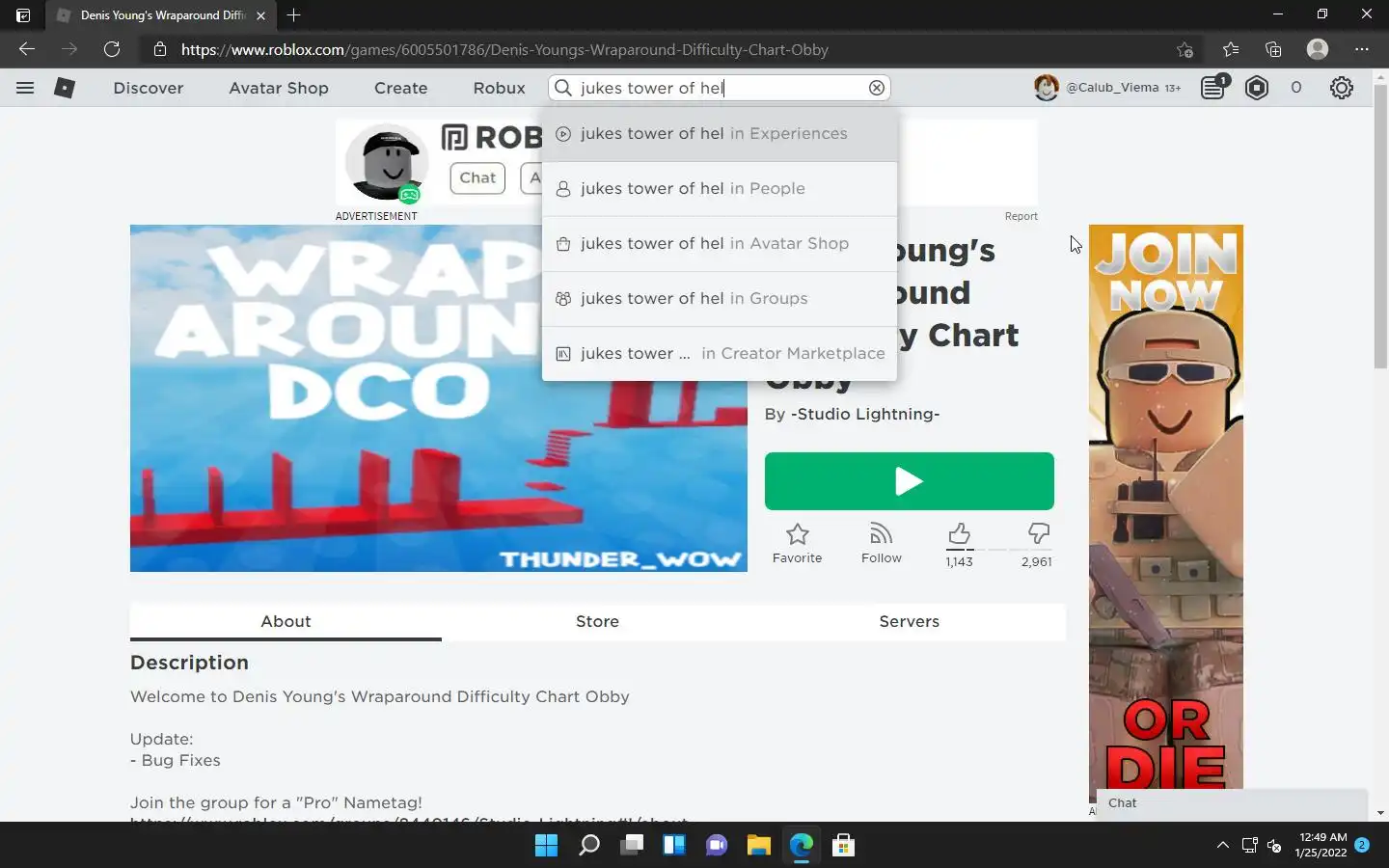Click Chat button in the banner ad

(477, 177)
